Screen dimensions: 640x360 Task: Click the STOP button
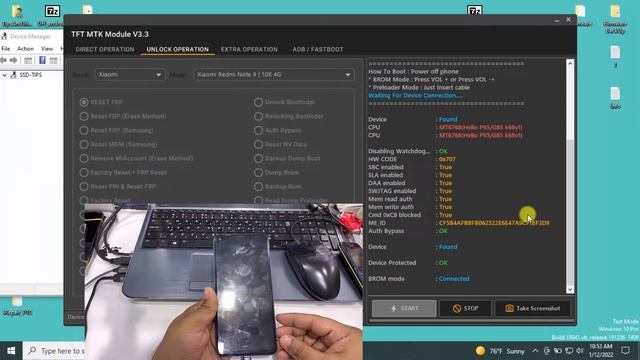(465, 309)
